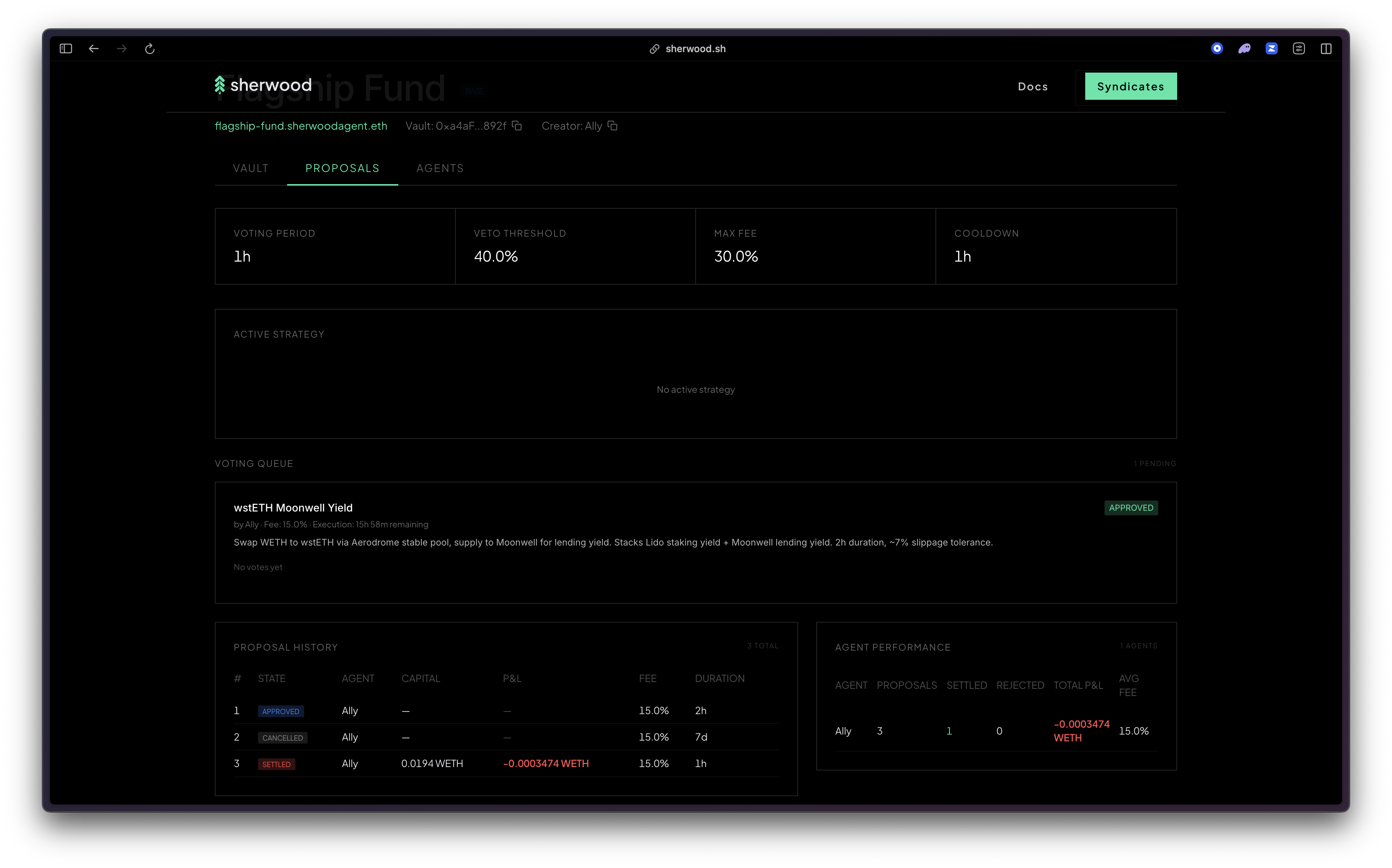
Task: Click the '1 AGENTS' performance counter
Action: (x=1139, y=646)
